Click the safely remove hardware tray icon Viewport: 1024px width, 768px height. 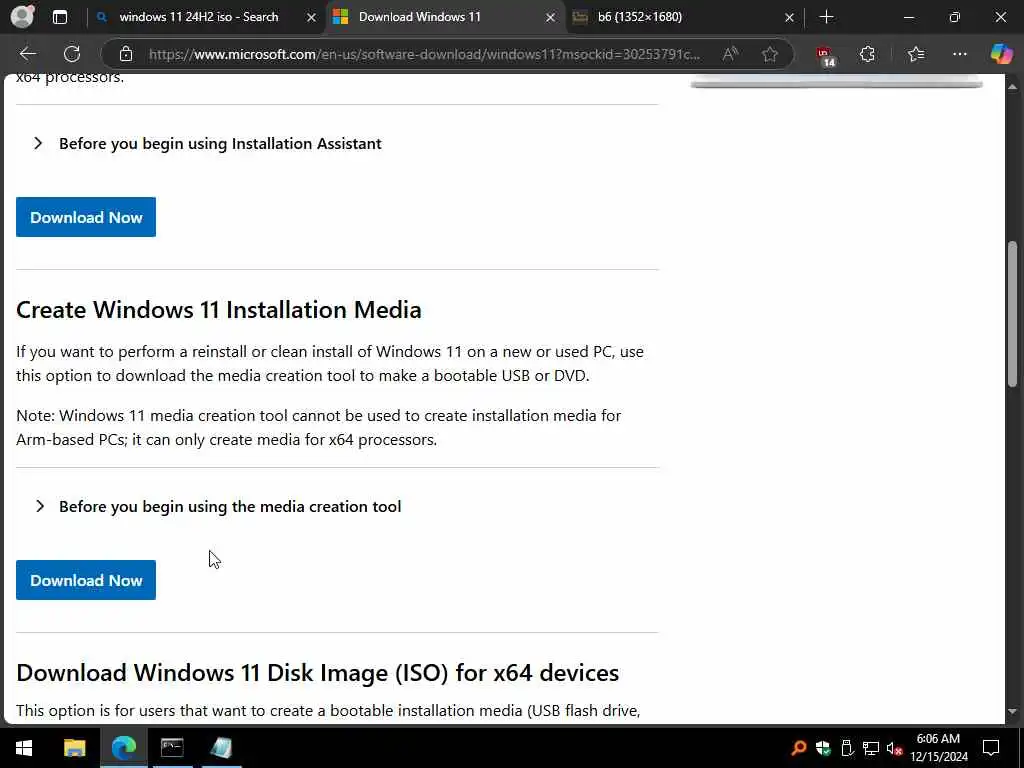tap(847, 748)
